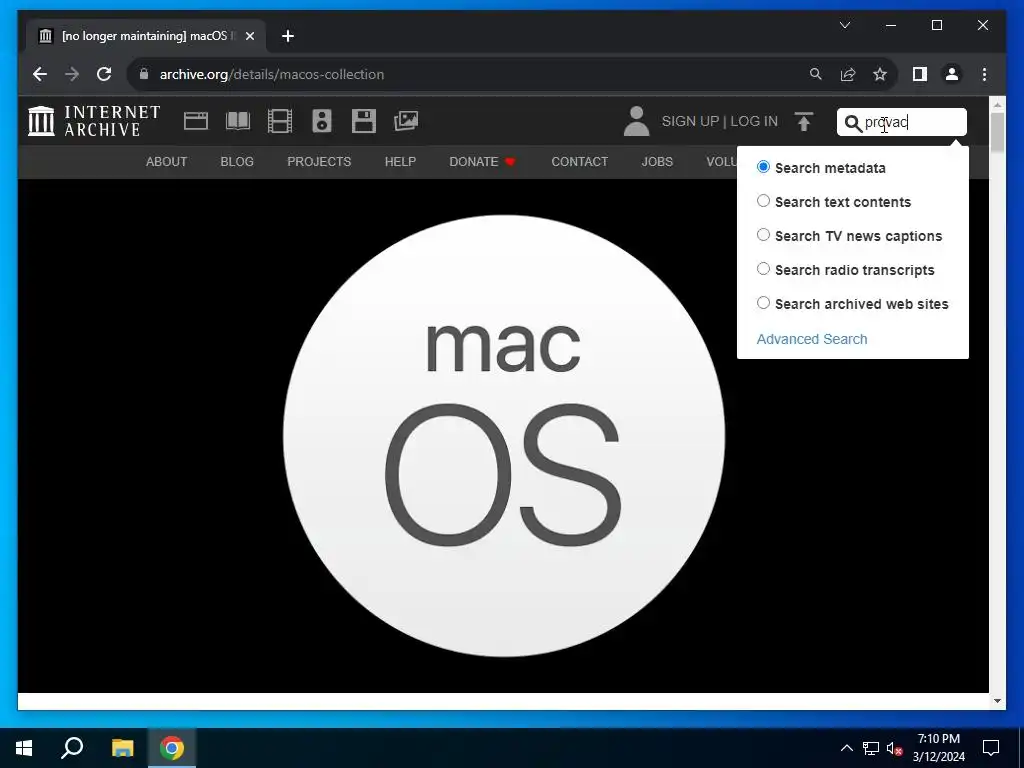Screen dimensions: 1024x768
Task: Close the macOS collection tab
Action: pos(249,36)
